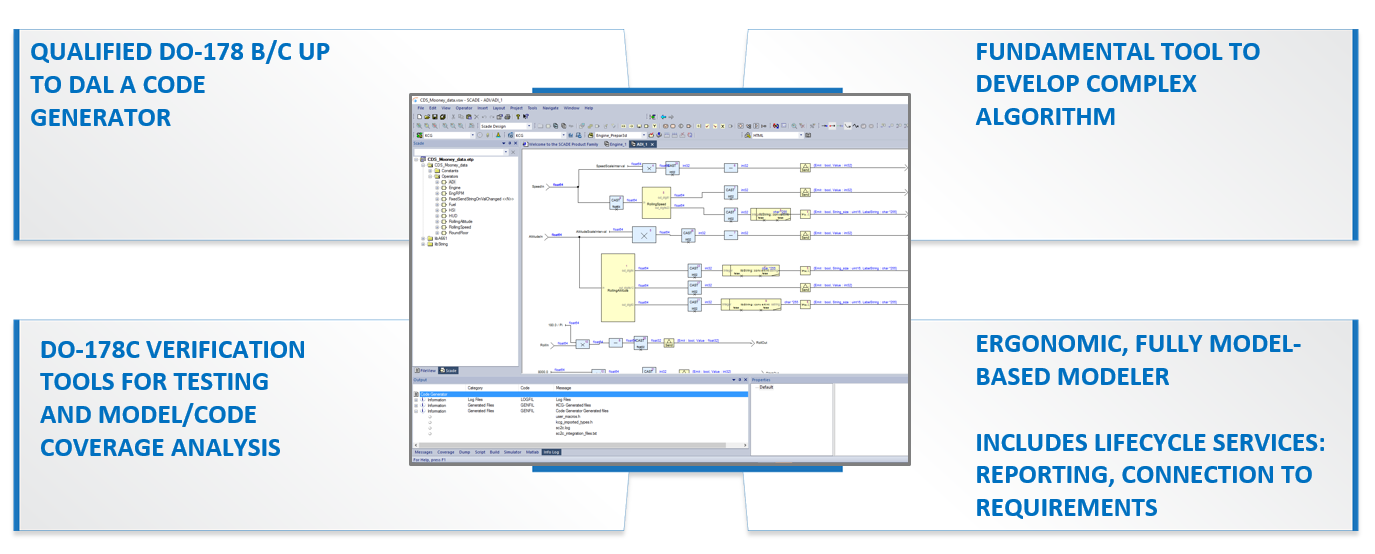Select the RollingAttitude operator in tree
1375x554 pixels.
(x=460, y=221)
